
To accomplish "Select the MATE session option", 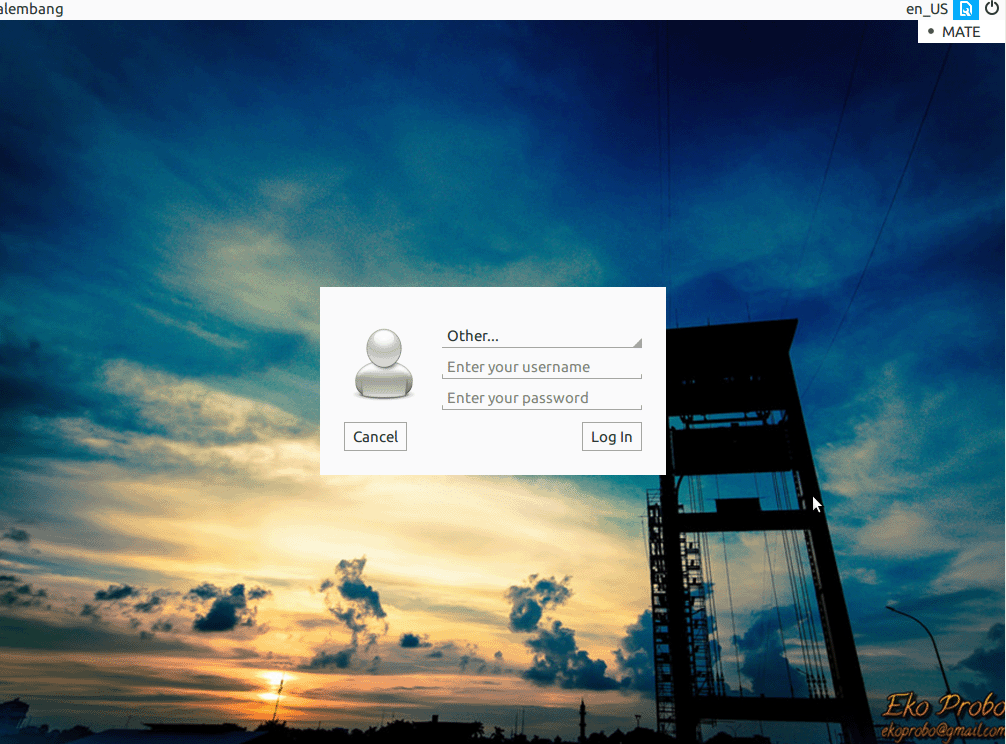I will pyautogui.click(x=960, y=32).
